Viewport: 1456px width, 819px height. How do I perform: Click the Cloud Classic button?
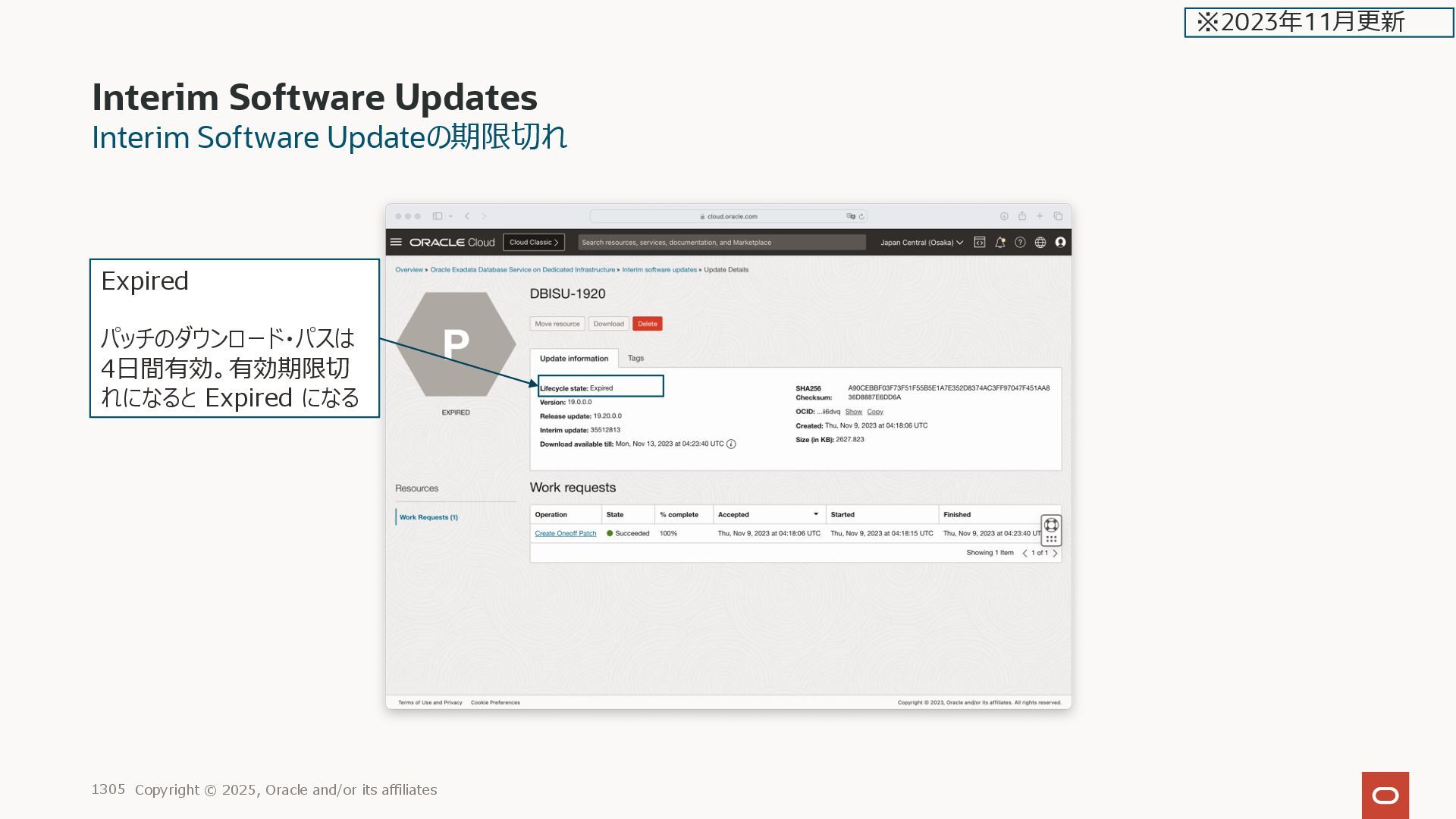click(533, 243)
